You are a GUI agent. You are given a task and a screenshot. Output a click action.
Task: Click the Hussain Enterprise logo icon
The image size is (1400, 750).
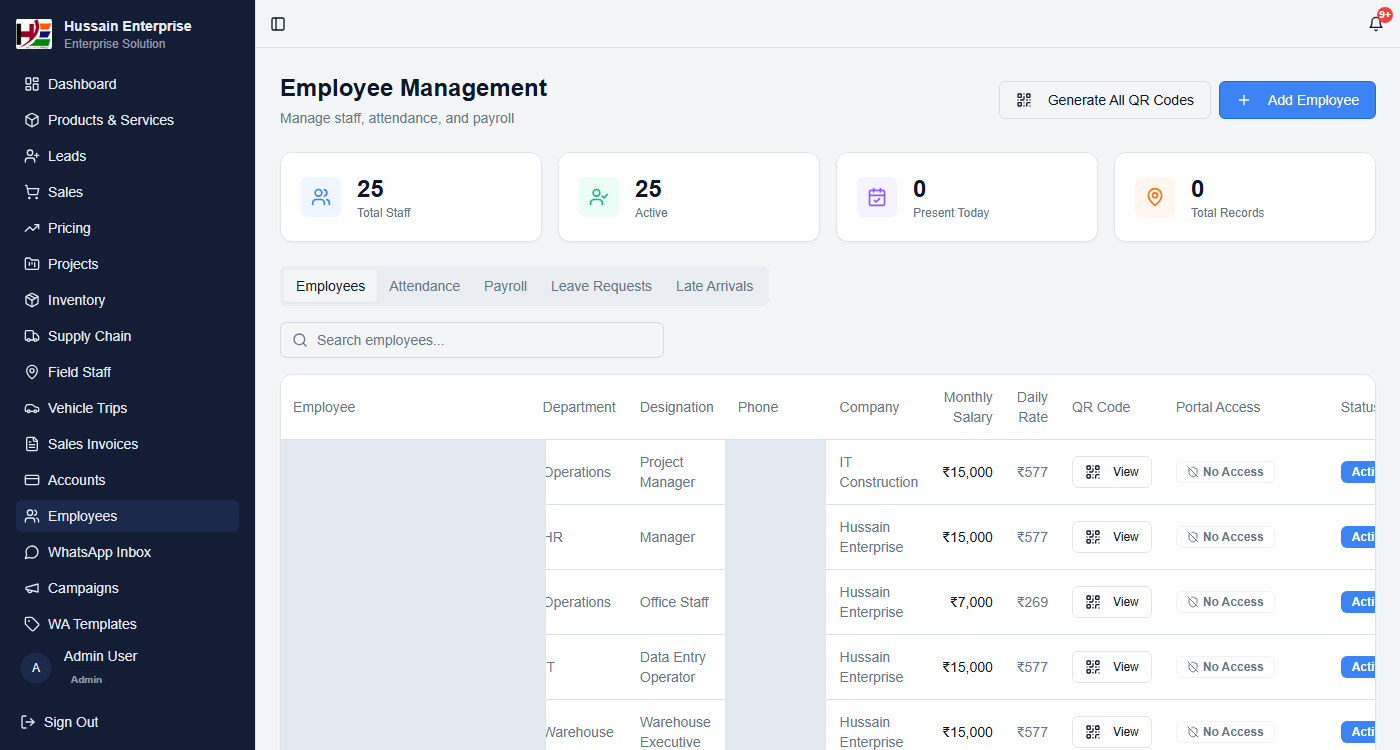pyautogui.click(x=34, y=33)
